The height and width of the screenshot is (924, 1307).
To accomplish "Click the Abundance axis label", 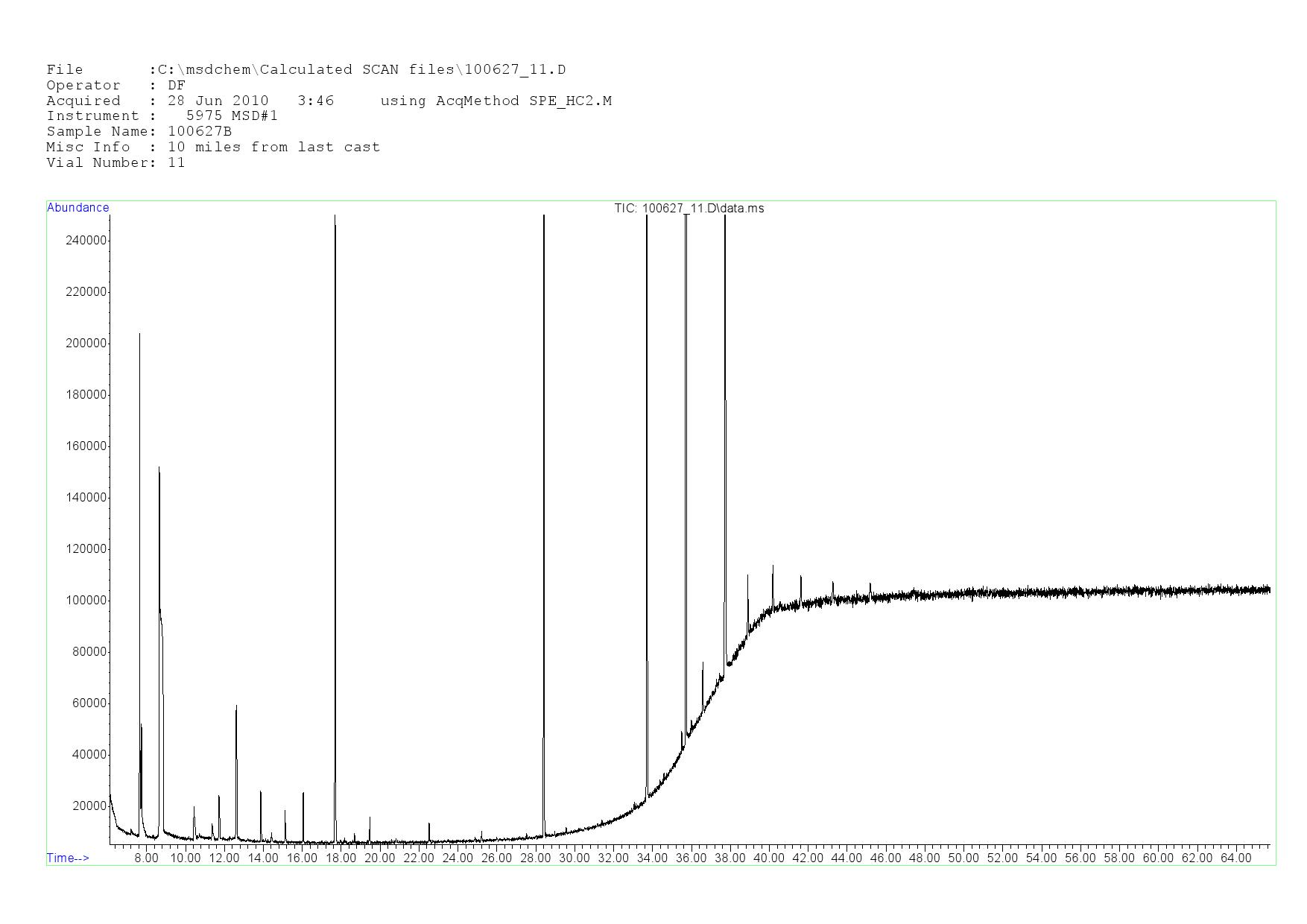I will pyautogui.click(x=77, y=208).
